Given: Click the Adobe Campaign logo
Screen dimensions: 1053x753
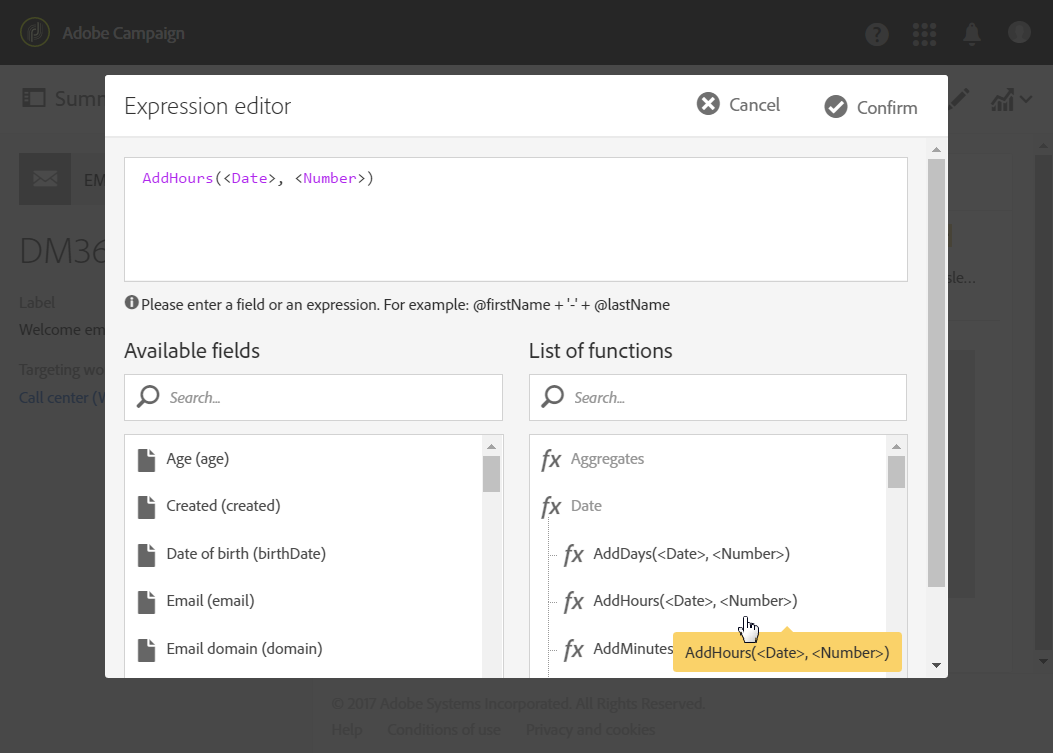Looking at the screenshot, I should (x=36, y=33).
